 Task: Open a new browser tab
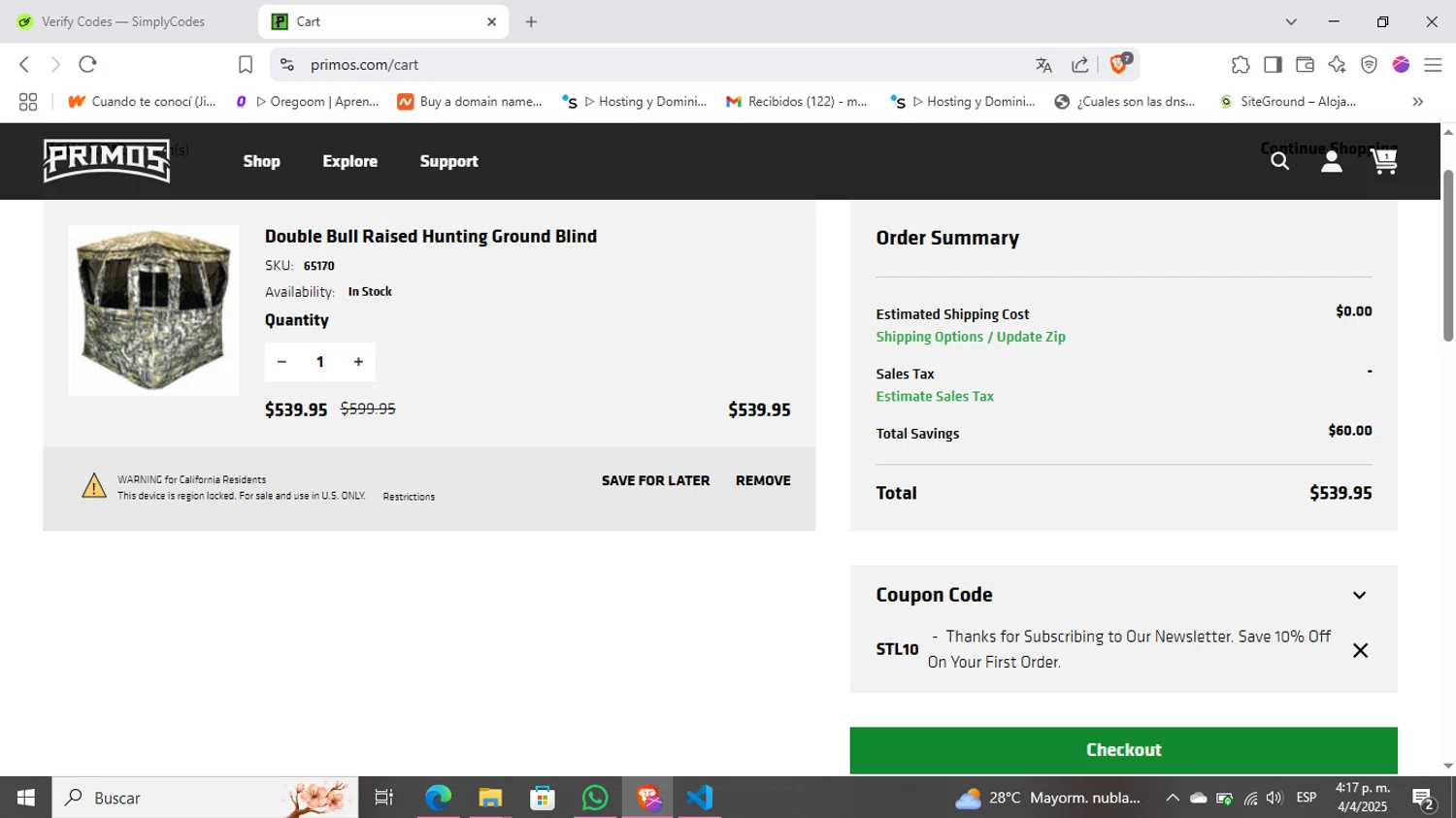pos(531,21)
